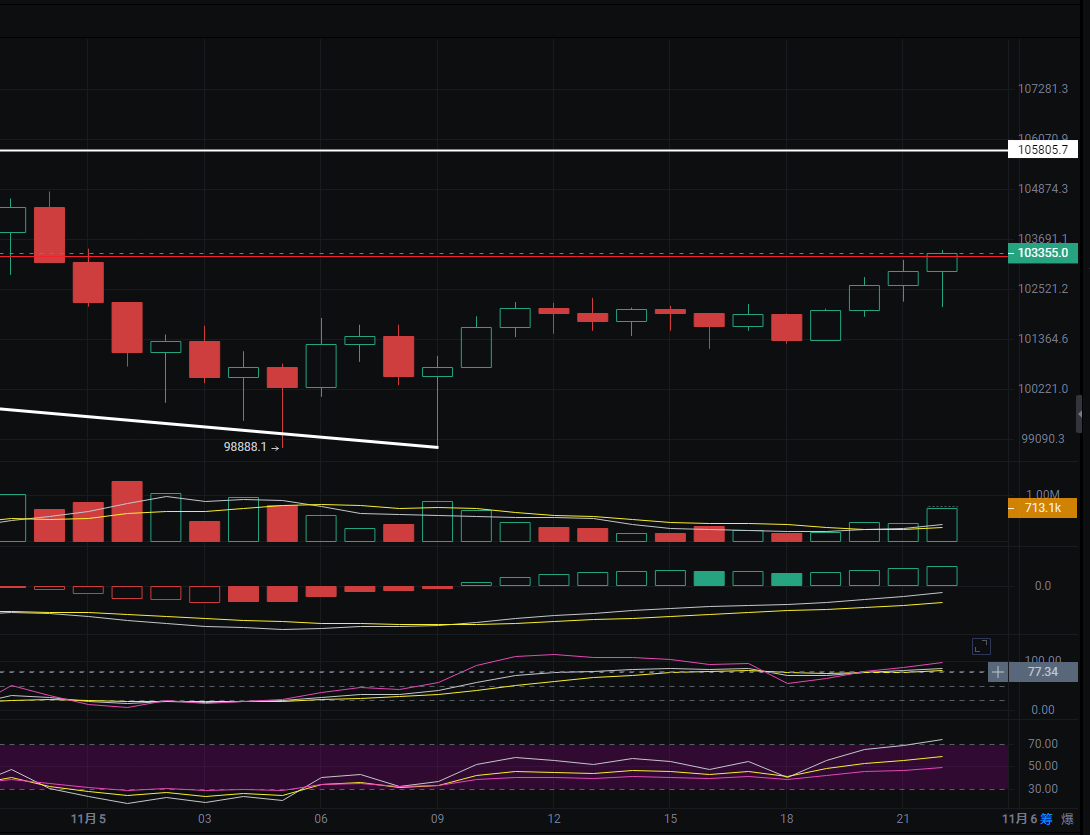
Task: Click the 77.34 indicator value tag
Action: click(1043, 672)
